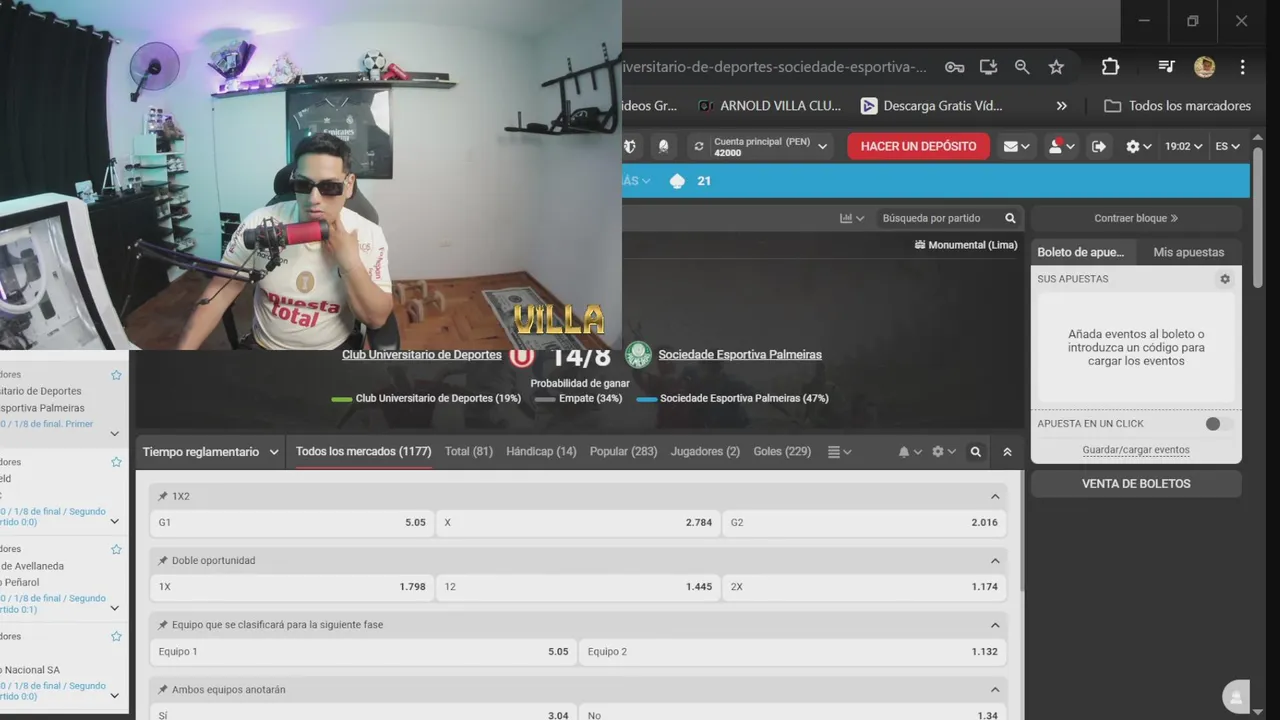Image resolution: width=1280 pixels, height=720 pixels.
Task: Switch to Boleto de apuestas tab
Action: pos(1080,252)
